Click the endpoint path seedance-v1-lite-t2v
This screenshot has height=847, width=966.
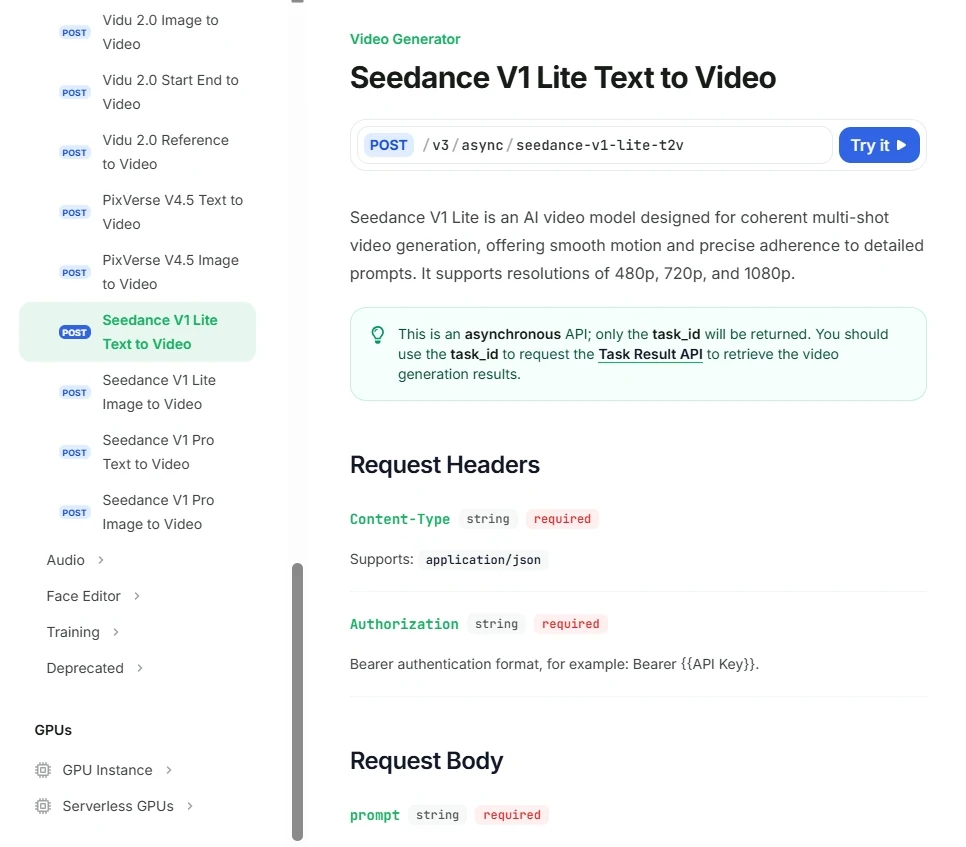tap(599, 145)
